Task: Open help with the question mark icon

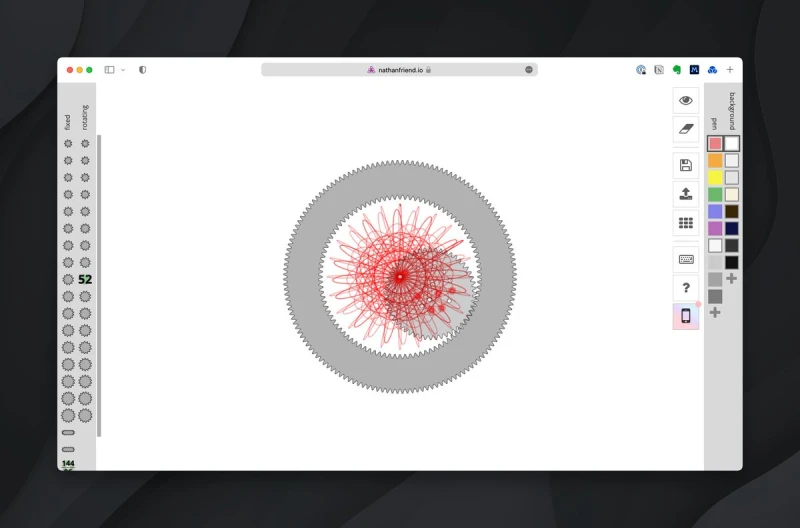Action: point(685,288)
